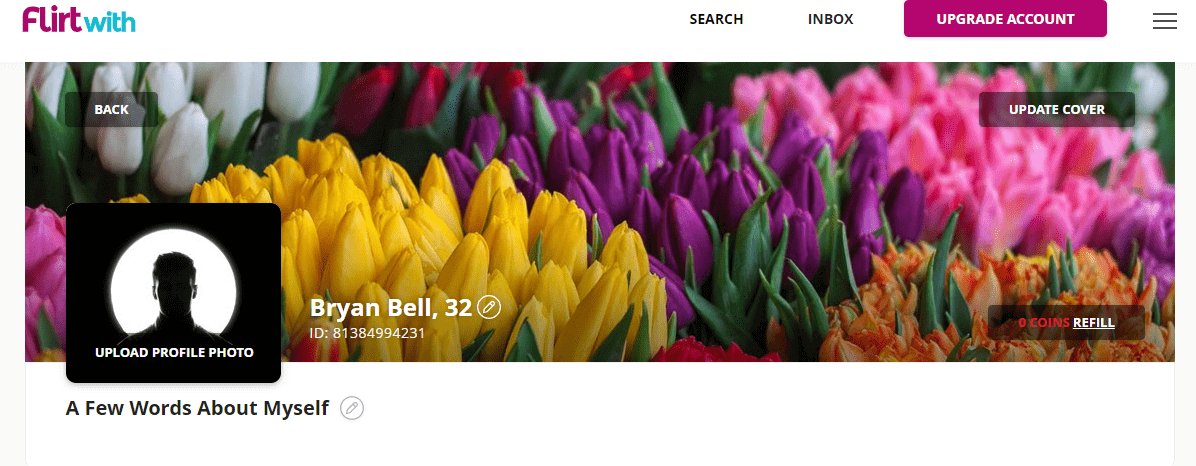Click the pencil icon beside Bryan Bell, 32
This screenshot has height=466, width=1196.
click(488, 308)
